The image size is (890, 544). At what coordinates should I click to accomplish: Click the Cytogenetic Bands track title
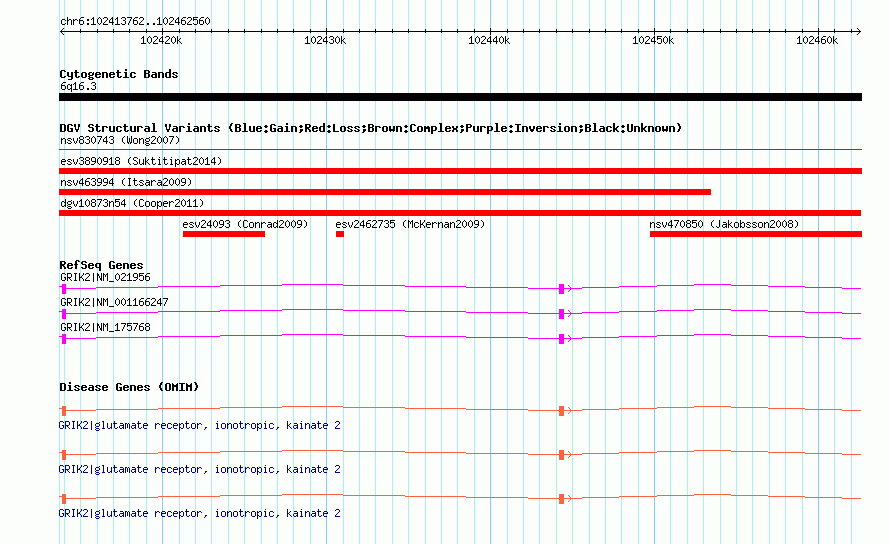[x=119, y=74]
